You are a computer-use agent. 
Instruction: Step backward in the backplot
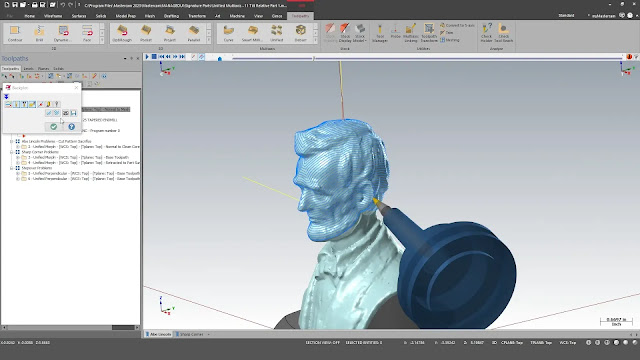[168, 57]
